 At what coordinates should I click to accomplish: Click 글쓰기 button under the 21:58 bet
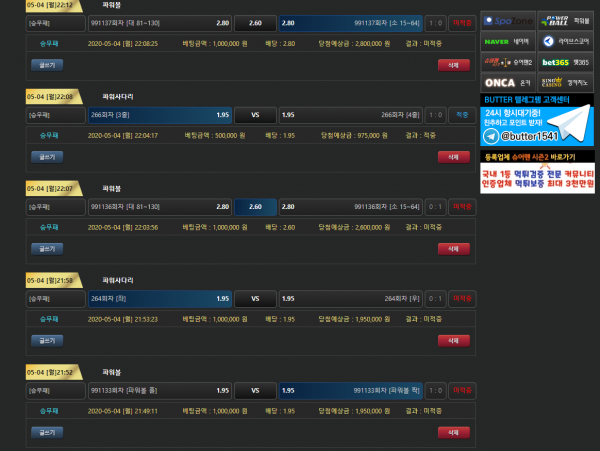46,340
